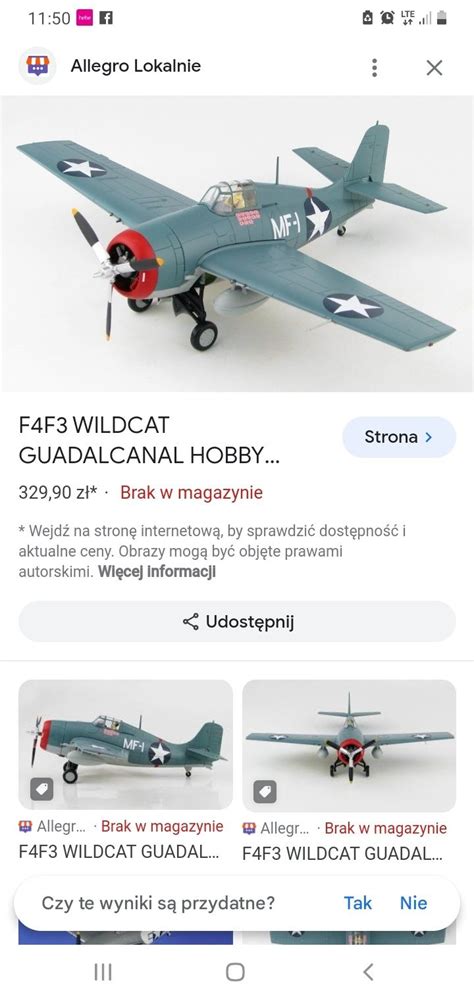
Task: Open the Więcej informacji link
Action: [157, 571]
